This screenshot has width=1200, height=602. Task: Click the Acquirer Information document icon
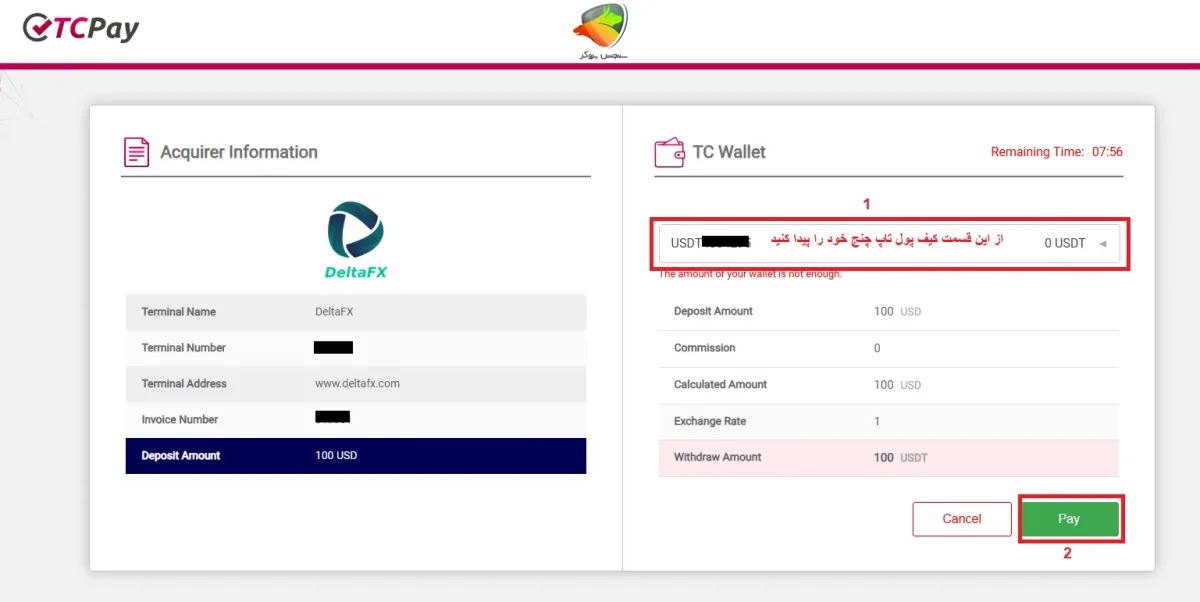pyautogui.click(x=136, y=152)
